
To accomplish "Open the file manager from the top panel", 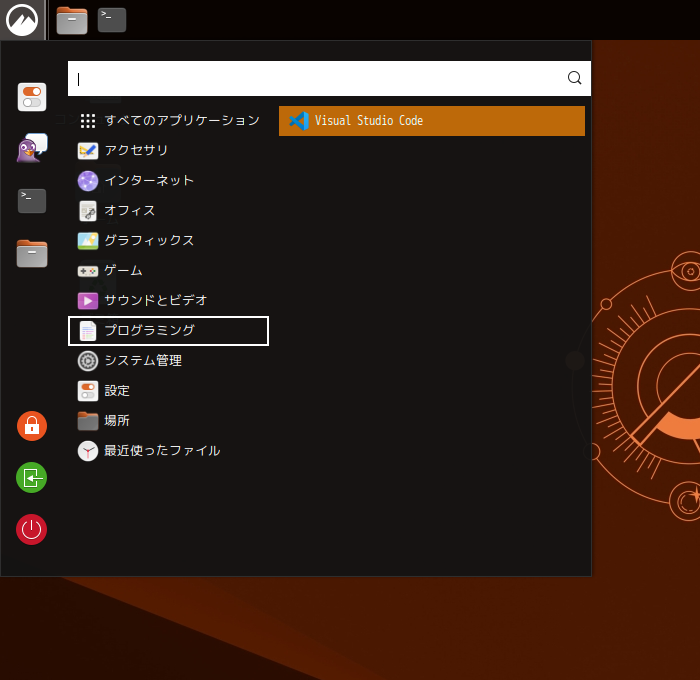I will click(72, 21).
